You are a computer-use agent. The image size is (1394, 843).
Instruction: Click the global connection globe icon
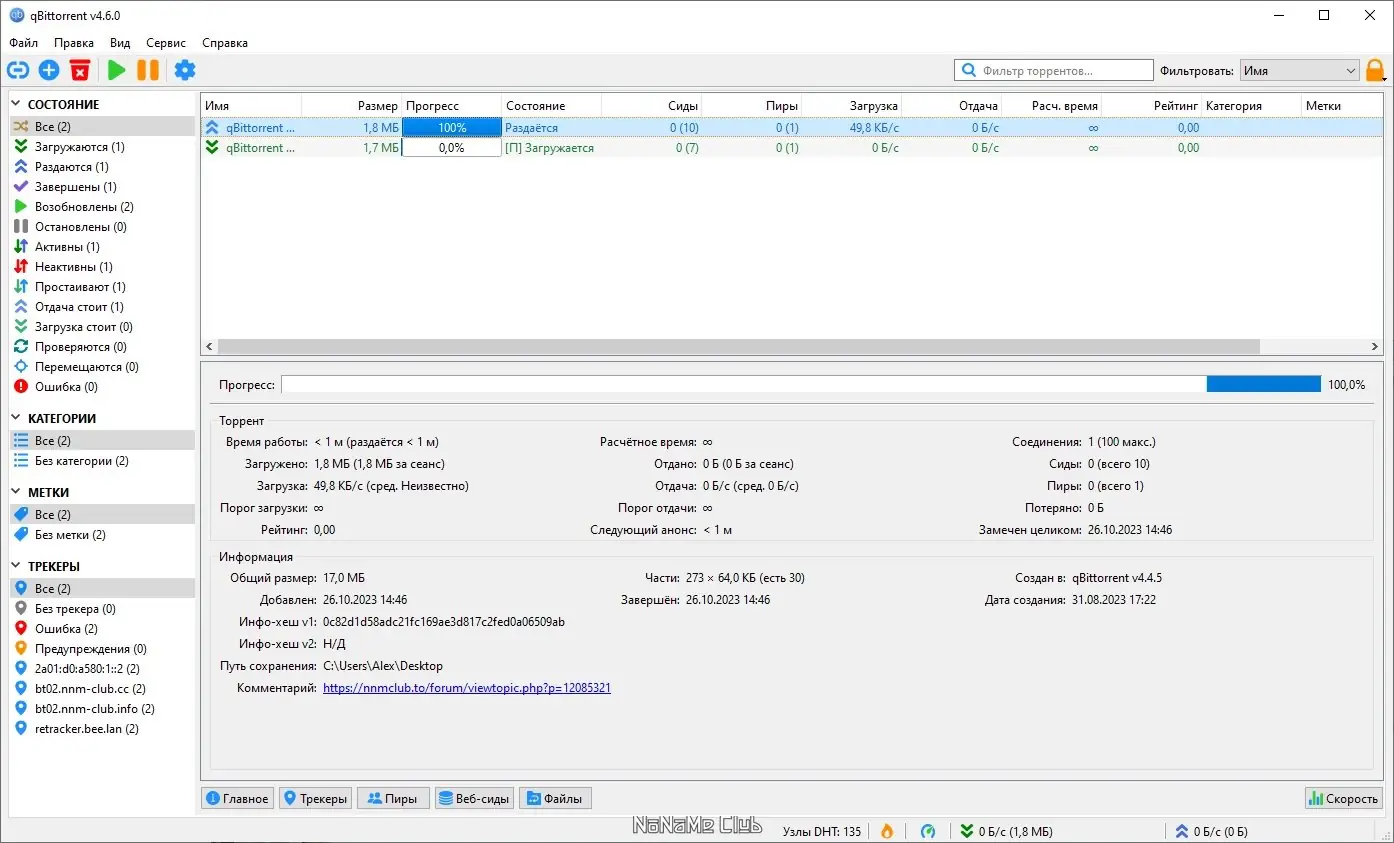927,831
